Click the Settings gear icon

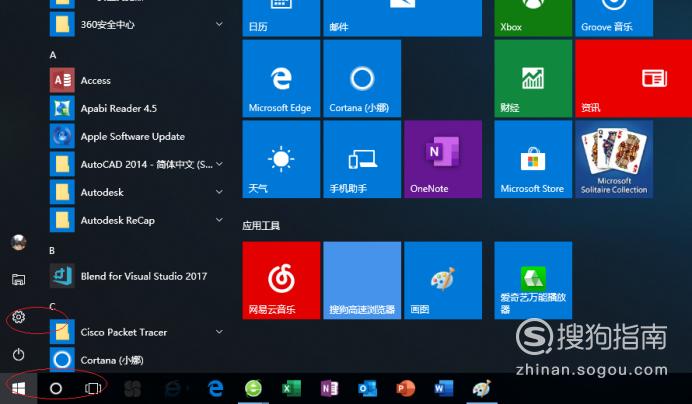point(19,317)
